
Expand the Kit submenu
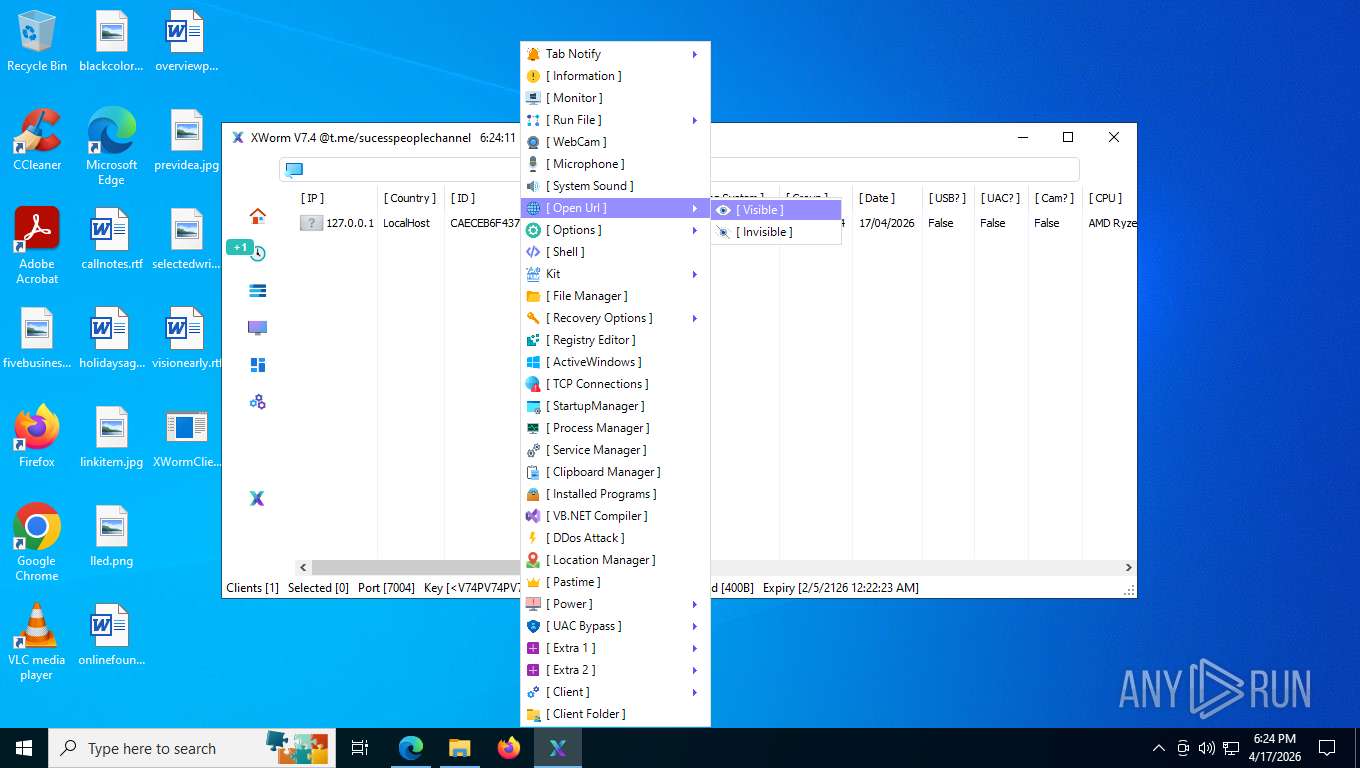[615, 274]
